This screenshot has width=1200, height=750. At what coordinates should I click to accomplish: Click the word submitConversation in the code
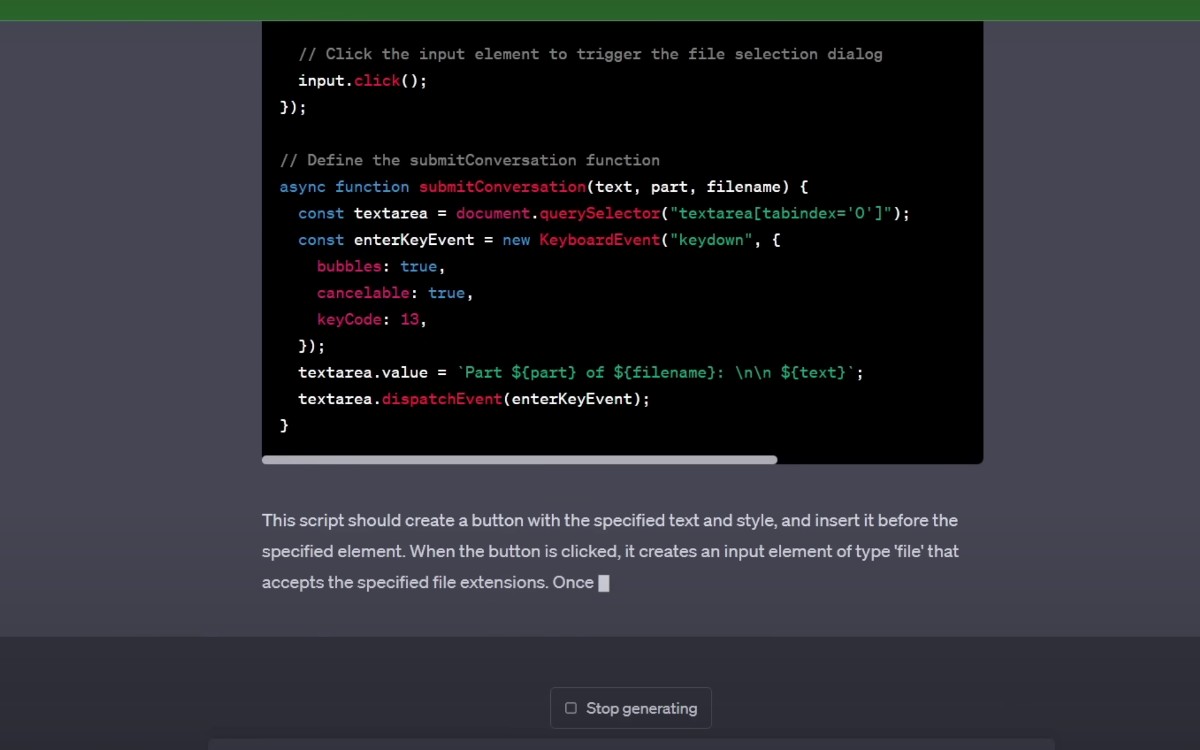coord(502,186)
